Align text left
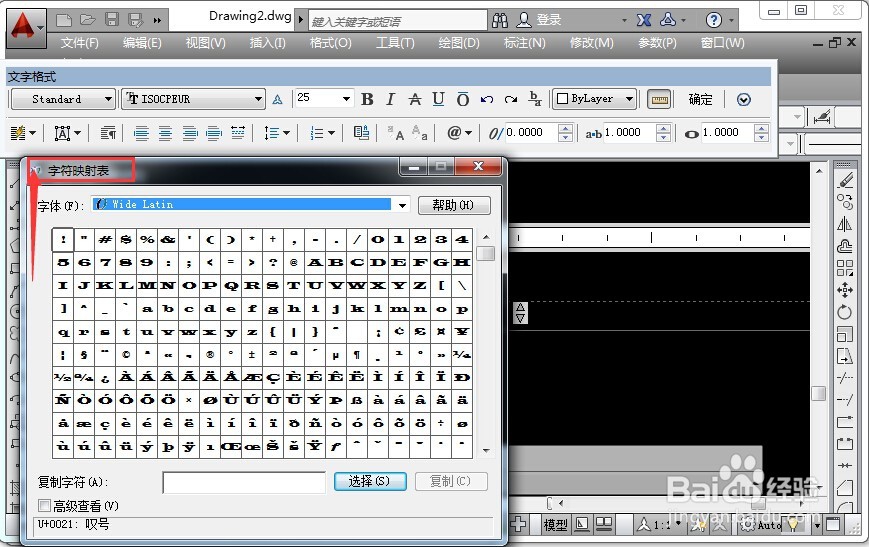Screen dimensions: 869x547 coord(141,133)
